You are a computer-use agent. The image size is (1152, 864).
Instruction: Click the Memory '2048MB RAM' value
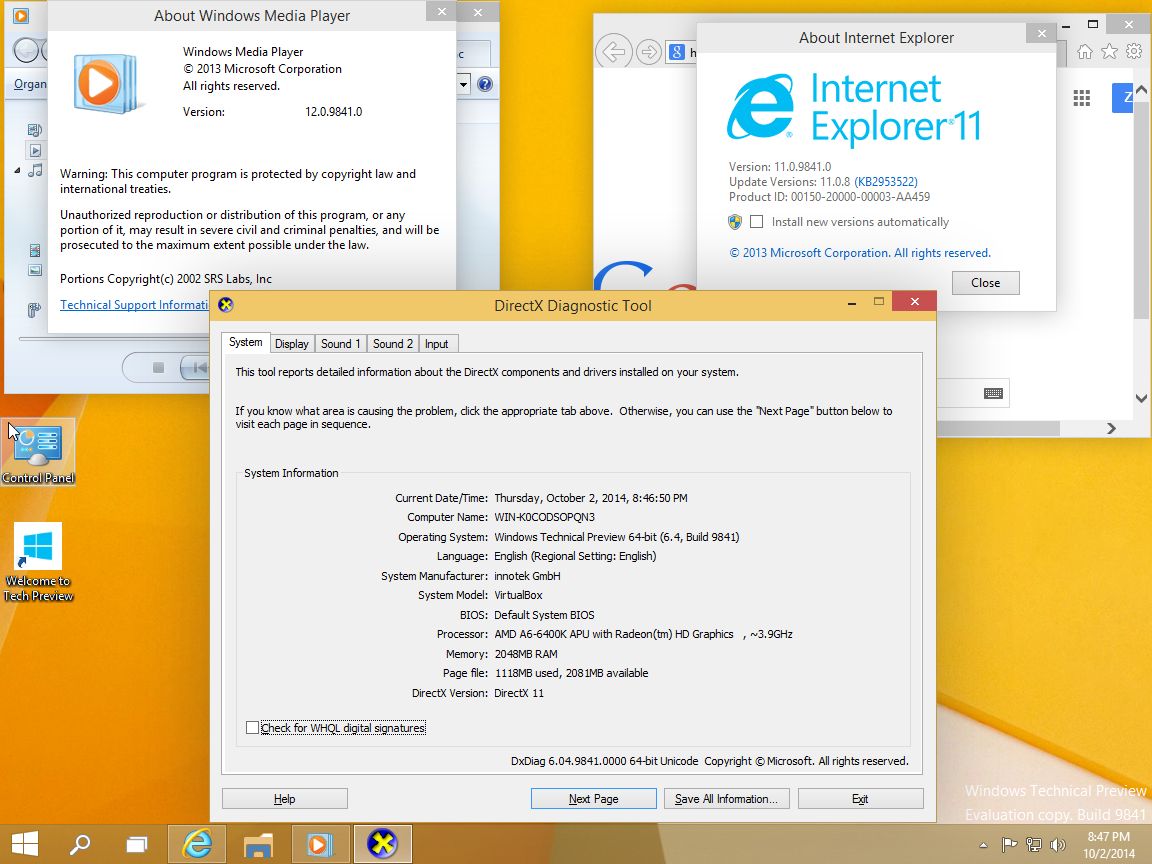pyautogui.click(x=526, y=654)
